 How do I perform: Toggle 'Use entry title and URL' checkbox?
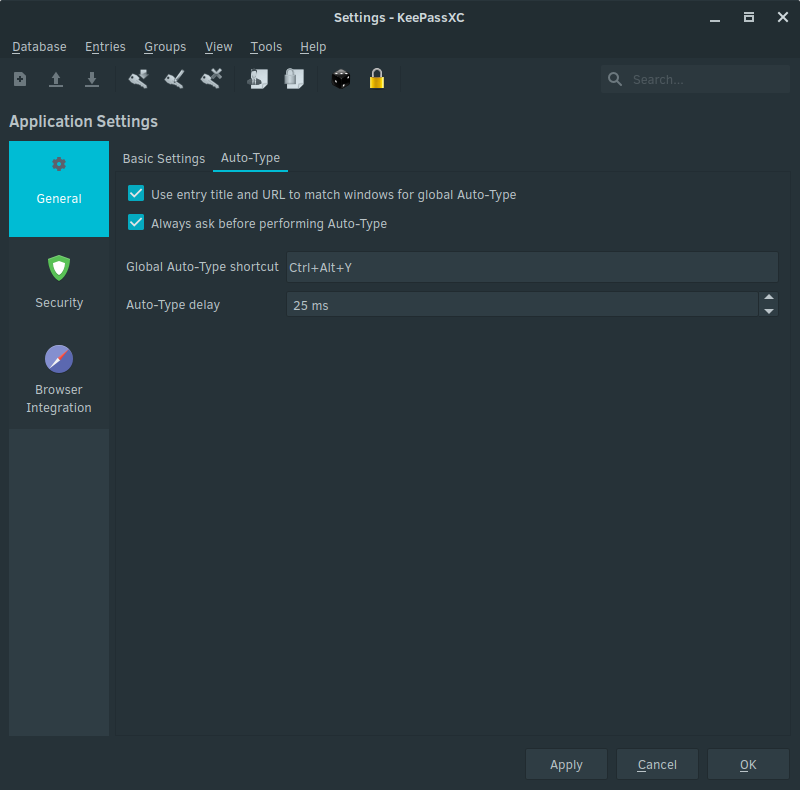(x=136, y=193)
